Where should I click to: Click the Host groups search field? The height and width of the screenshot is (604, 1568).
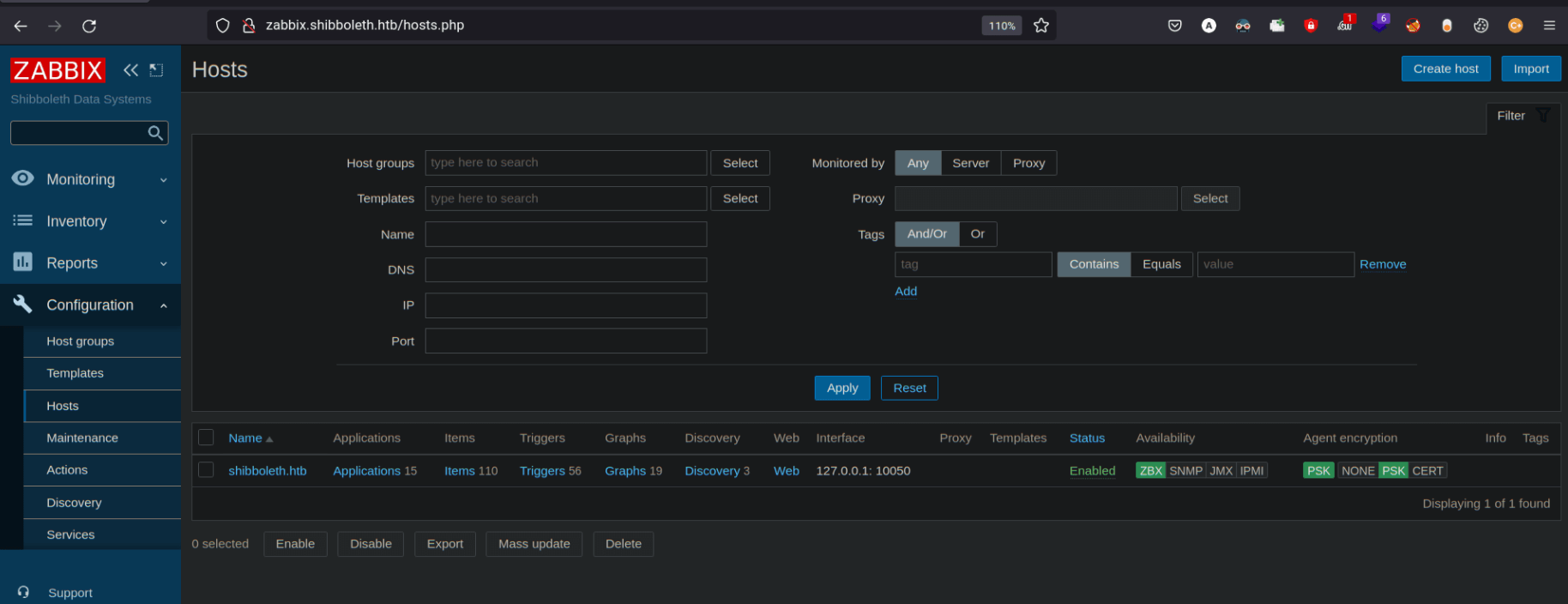tap(566, 163)
